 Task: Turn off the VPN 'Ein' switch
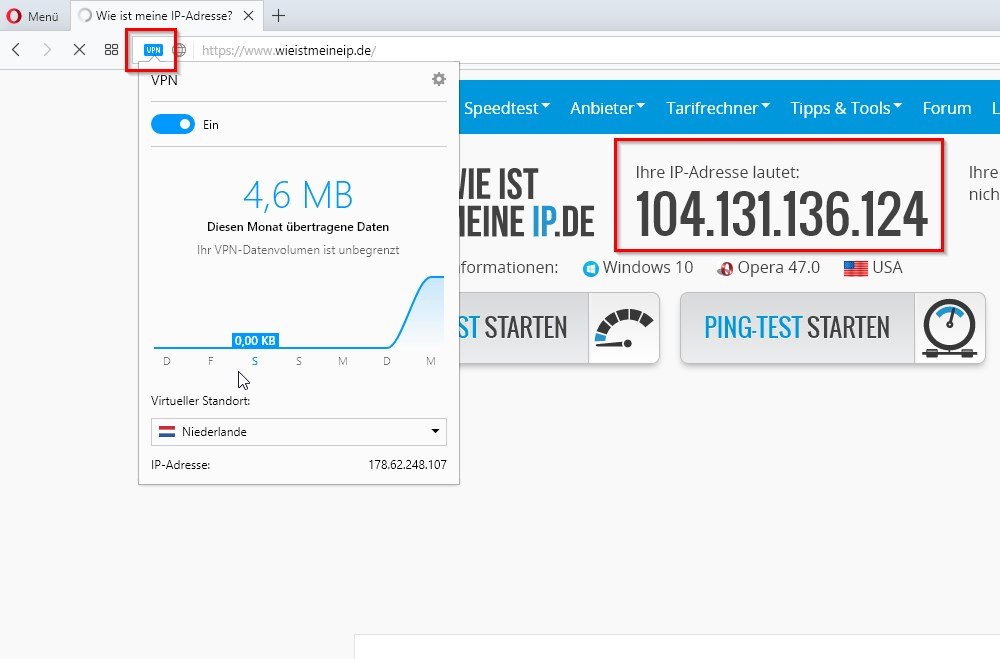tap(173, 124)
